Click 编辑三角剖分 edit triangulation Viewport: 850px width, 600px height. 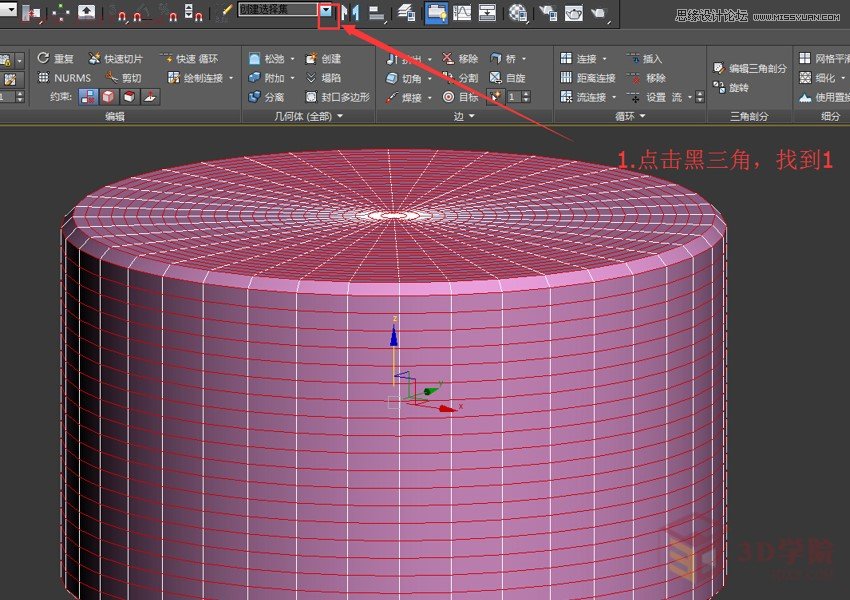[750, 68]
